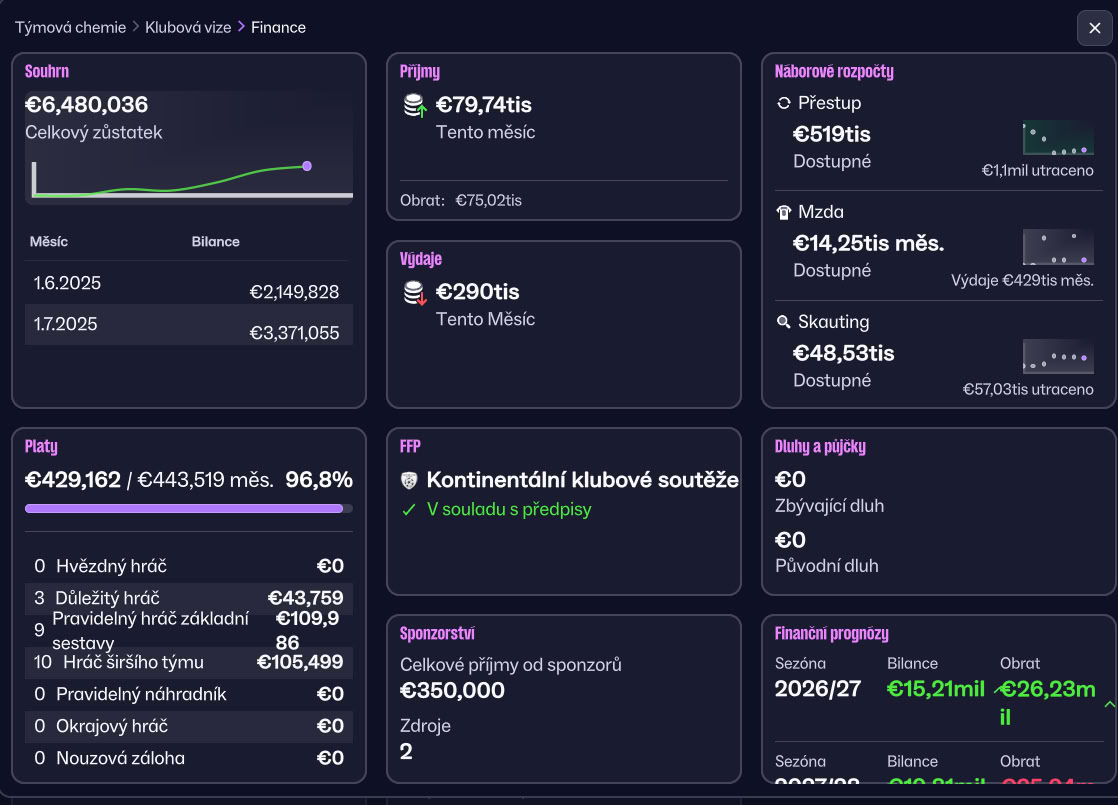Click the Přestup transfer arrows icon

(784, 103)
